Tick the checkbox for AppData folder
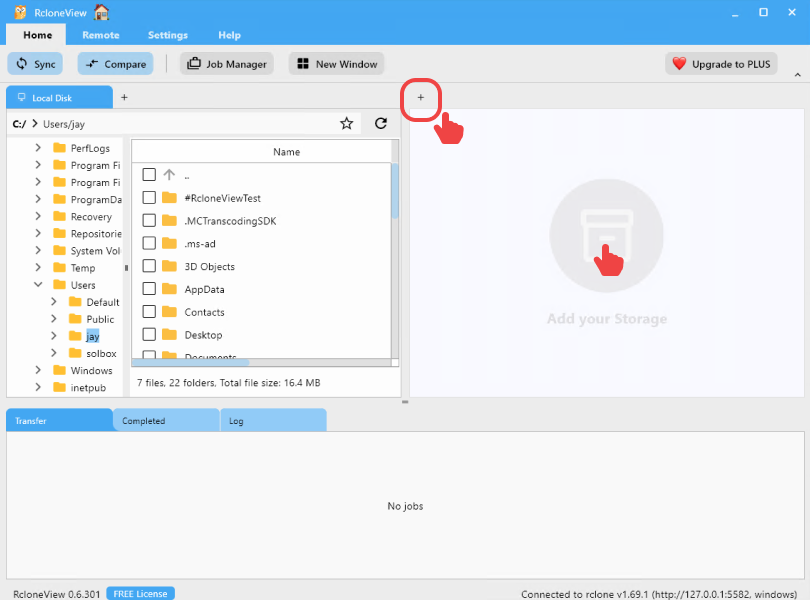This screenshot has height=600, width=810. (x=149, y=289)
